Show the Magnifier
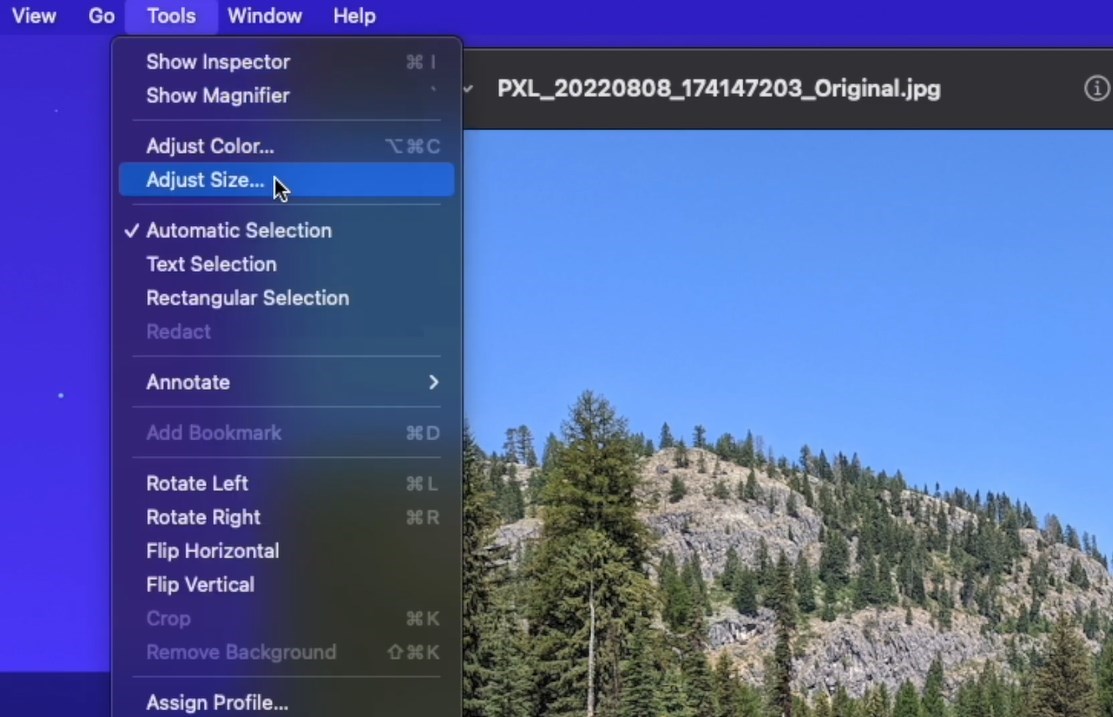The width and height of the screenshot is (1113, 717). (x=217, y=96)
